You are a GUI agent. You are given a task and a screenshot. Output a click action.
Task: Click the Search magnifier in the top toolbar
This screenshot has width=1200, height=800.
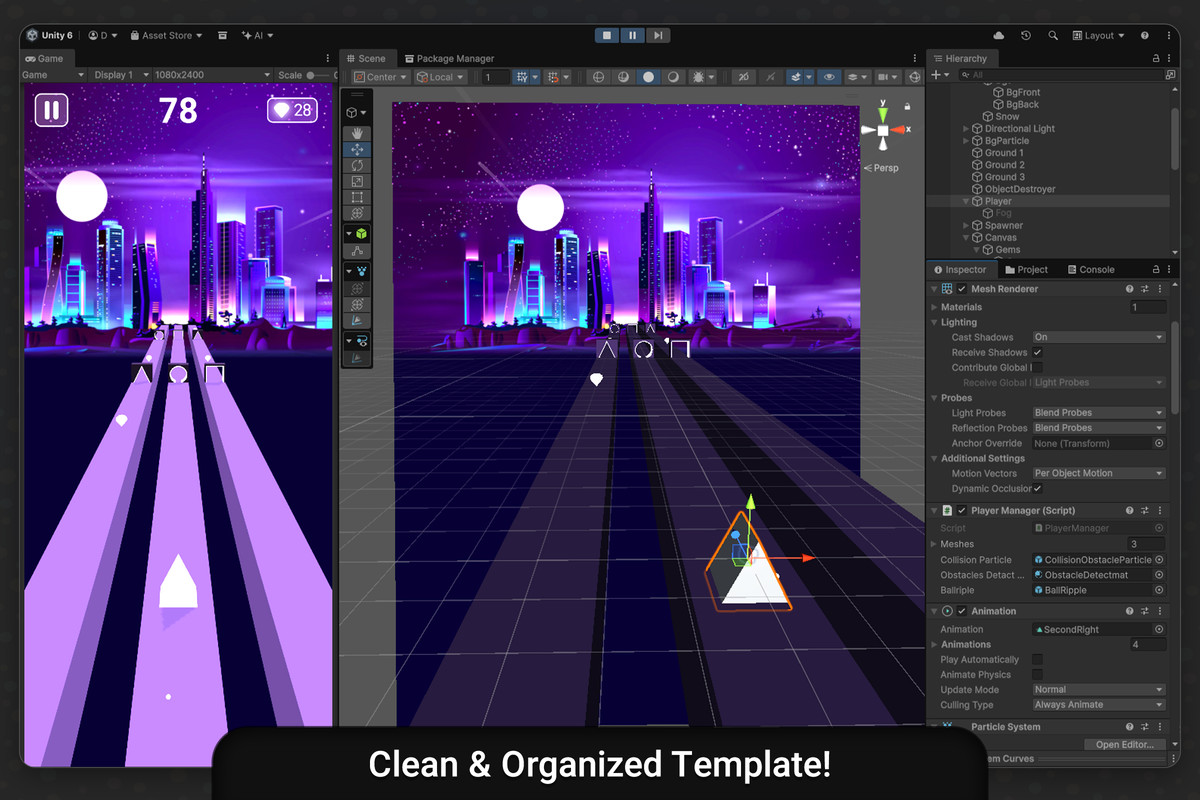tap(1053, 35)
